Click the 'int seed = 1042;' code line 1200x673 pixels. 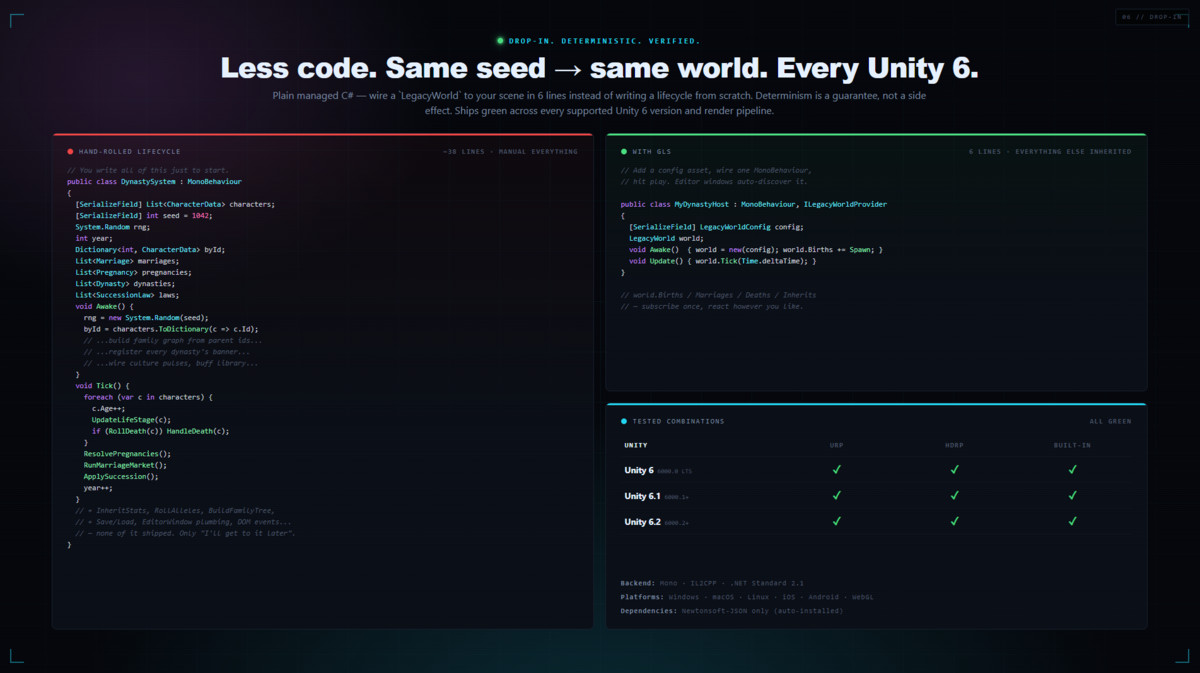coord(144,216)
